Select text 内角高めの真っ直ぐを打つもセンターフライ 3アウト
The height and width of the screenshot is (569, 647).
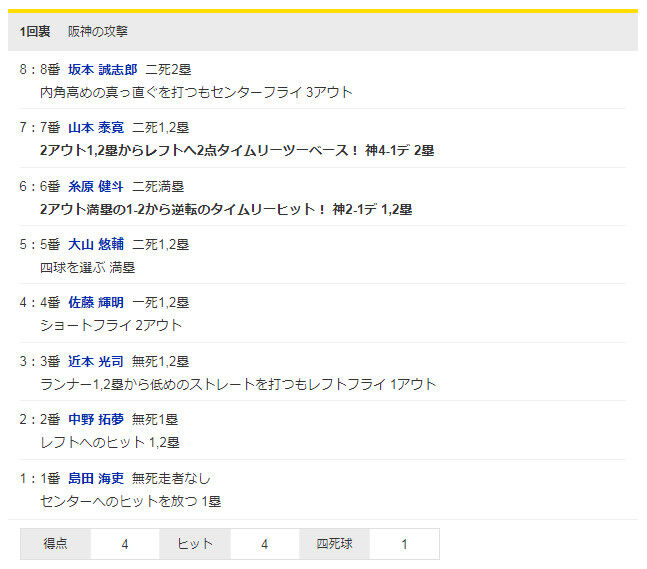point(196,92)
